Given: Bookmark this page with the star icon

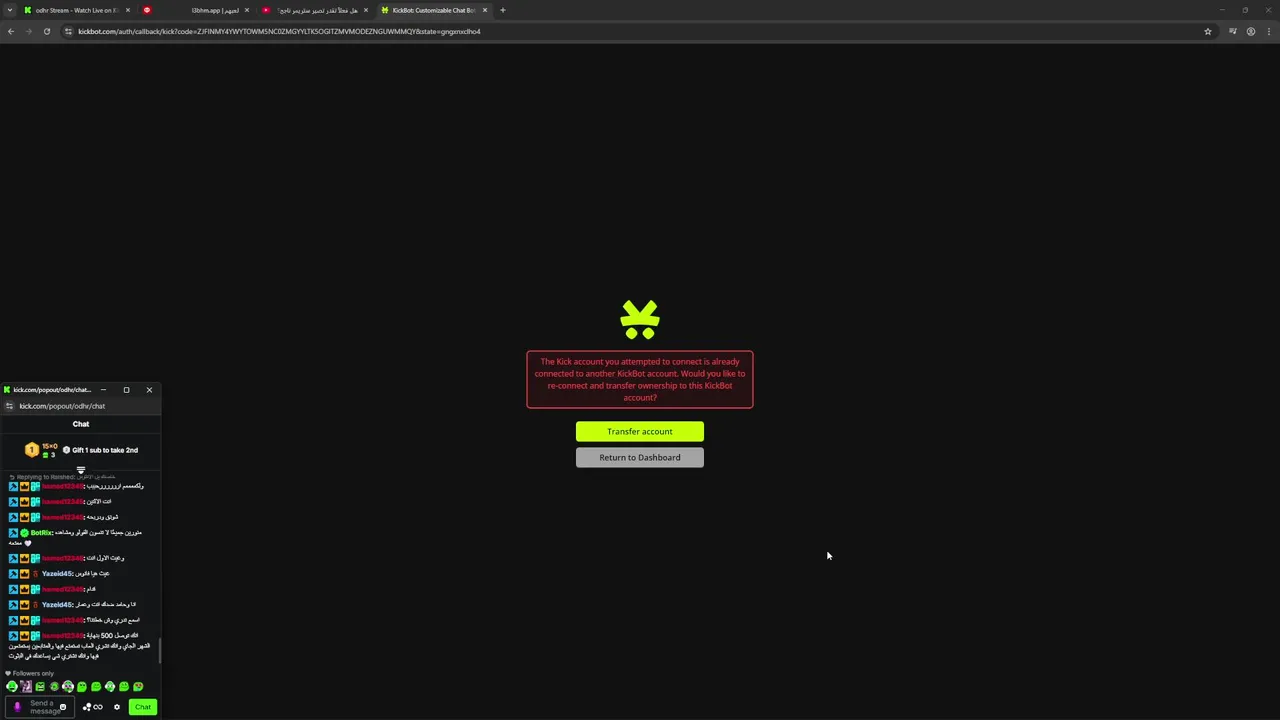Looking at the screenshot, I should 1207,31.
